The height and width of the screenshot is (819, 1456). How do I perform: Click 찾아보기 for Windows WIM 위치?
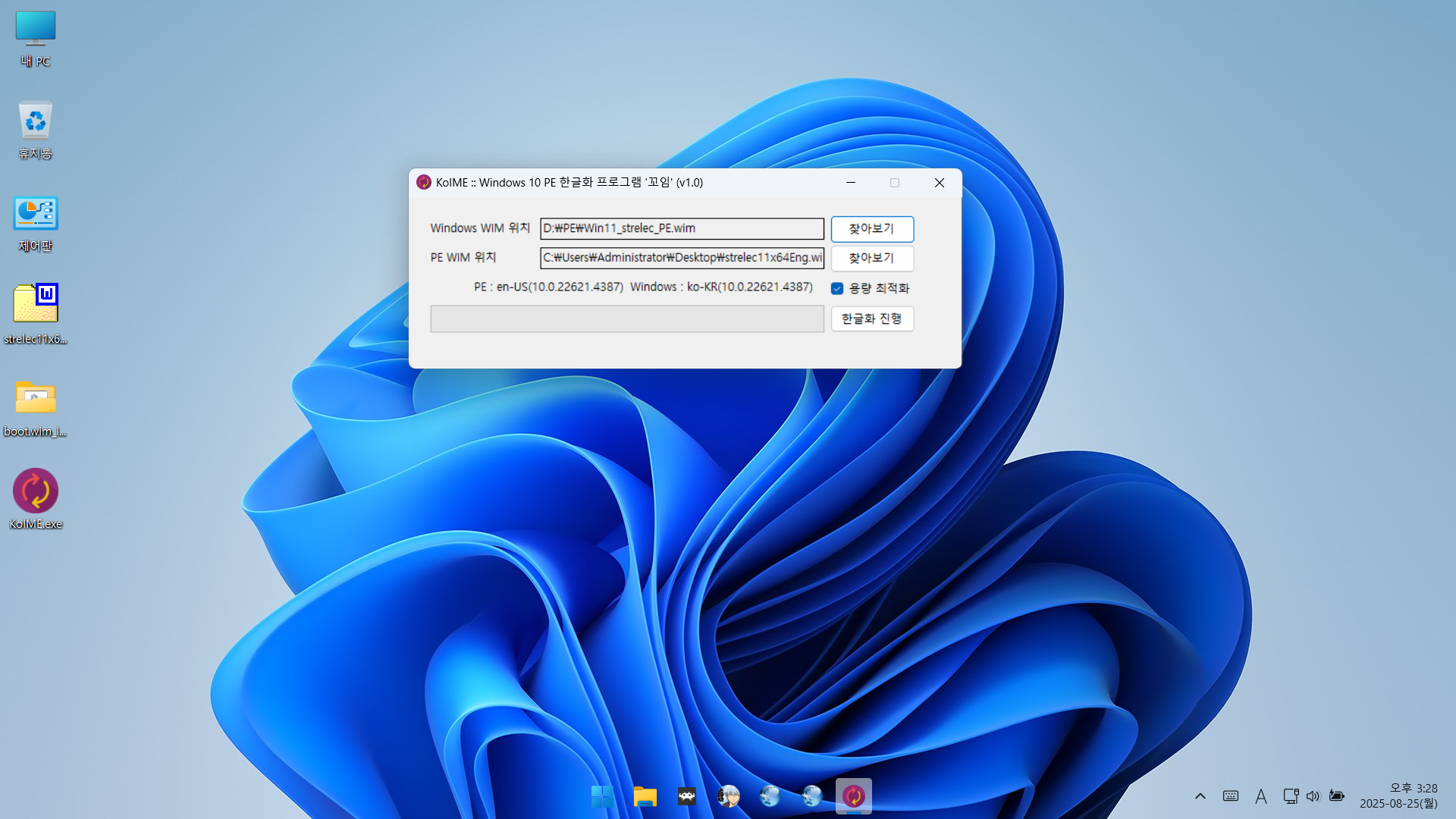coord(872,228)
